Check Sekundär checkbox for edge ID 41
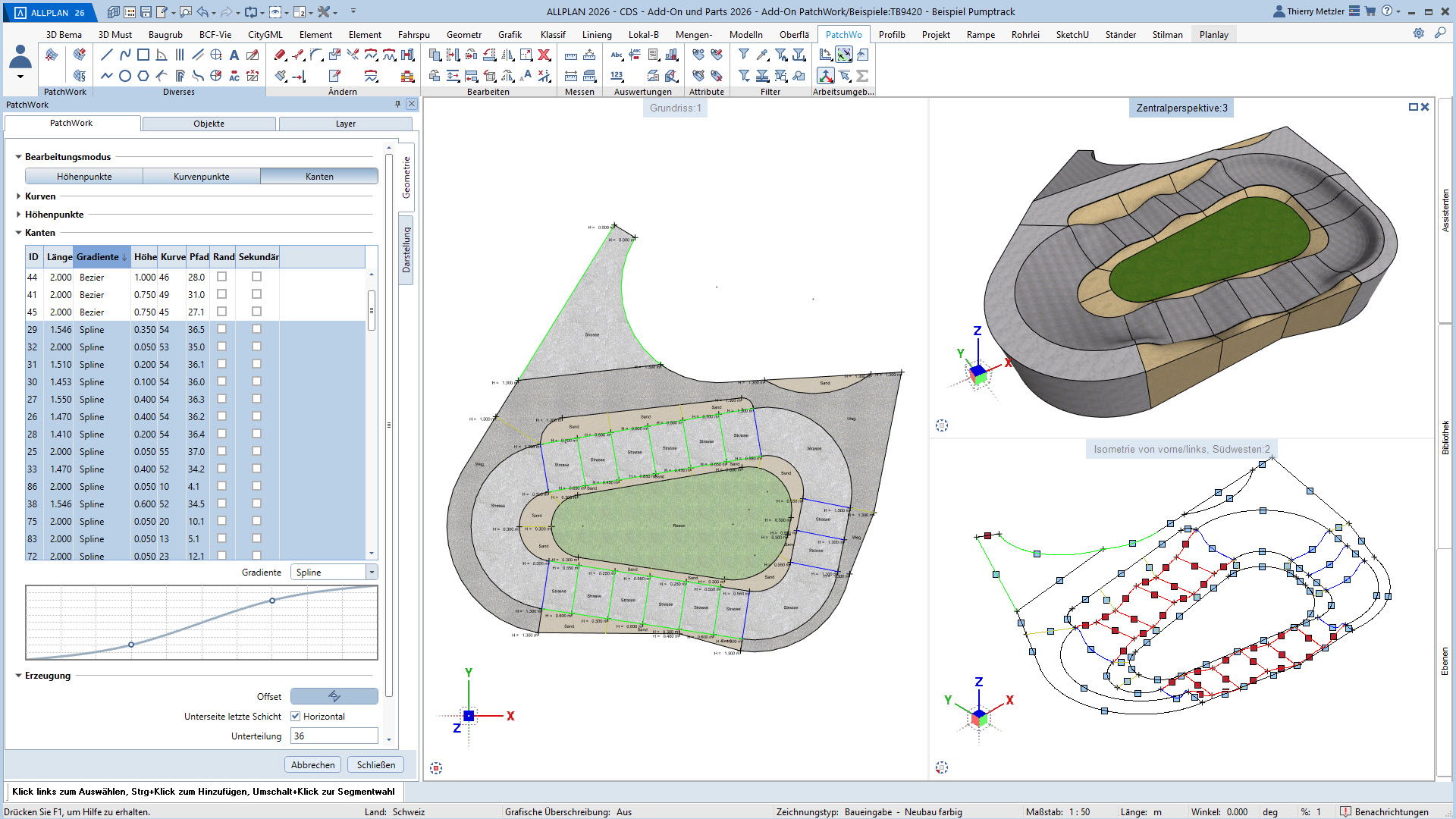Screen dimensions: 1456x819 pyautogui.click(x=256, y=294)
